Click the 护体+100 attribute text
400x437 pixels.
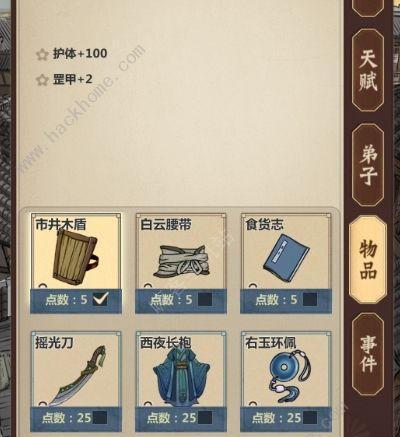point(80,54)
